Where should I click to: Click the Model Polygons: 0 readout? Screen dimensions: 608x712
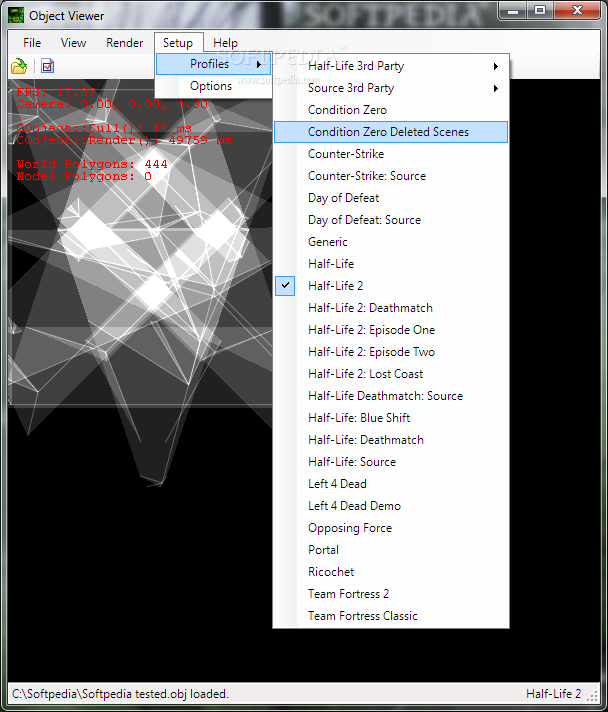pos(84,176)
